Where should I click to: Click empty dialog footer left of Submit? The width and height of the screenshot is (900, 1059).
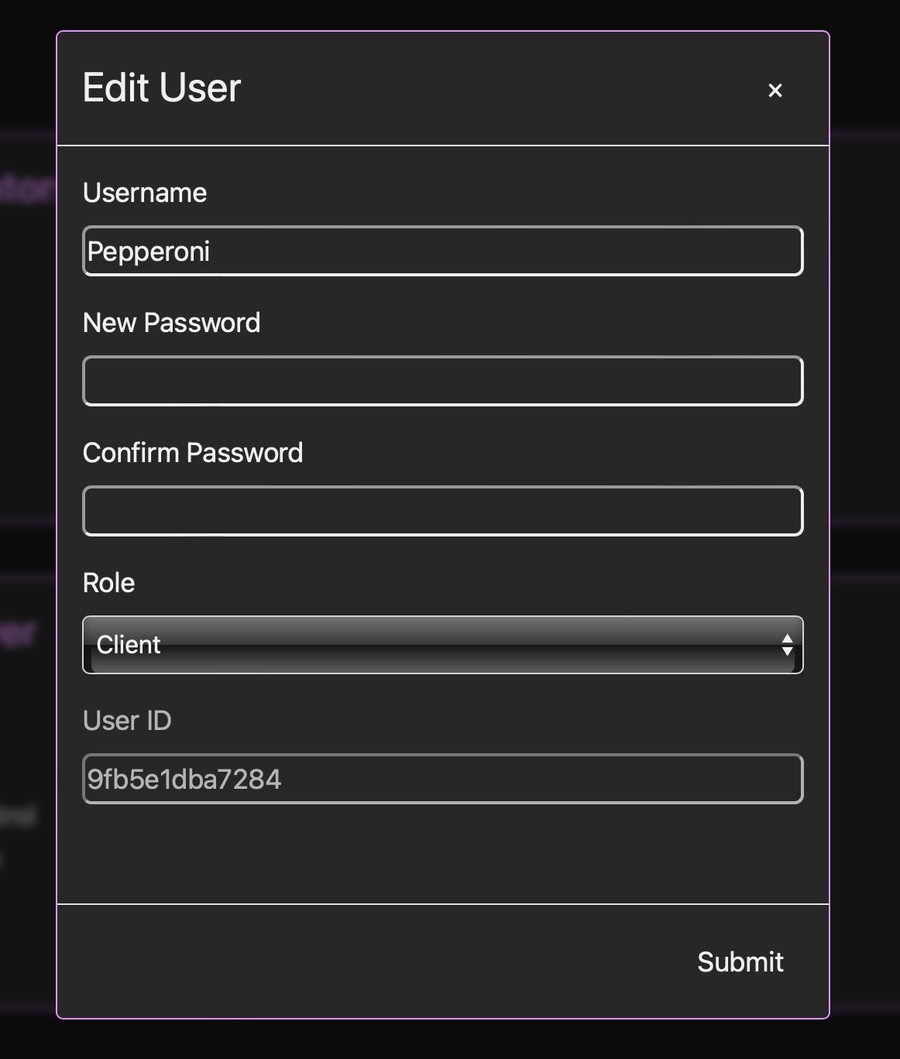(x=350, y=962)
